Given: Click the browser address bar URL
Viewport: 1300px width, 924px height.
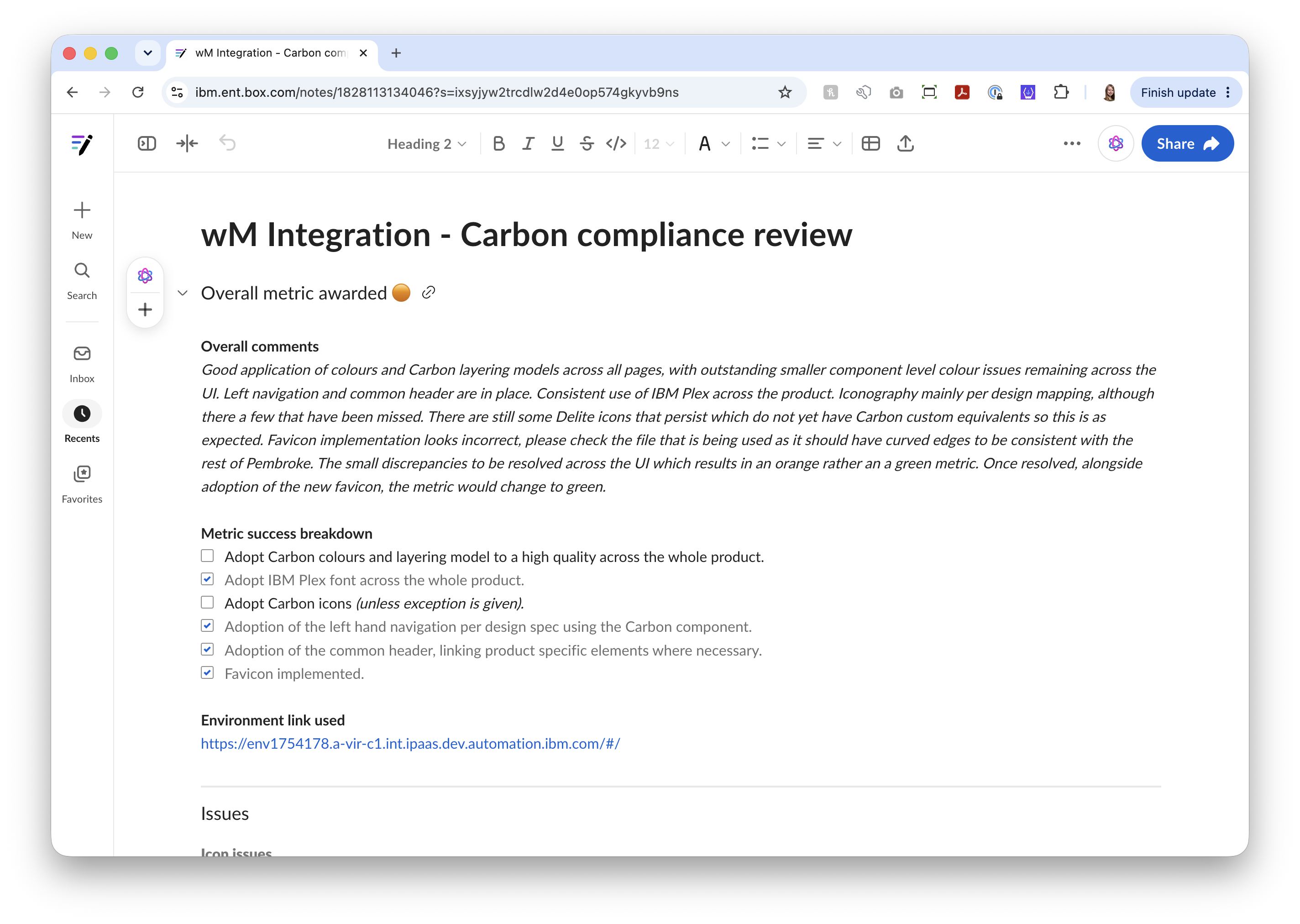Looking at the screenshot, I should coord(436,92).
